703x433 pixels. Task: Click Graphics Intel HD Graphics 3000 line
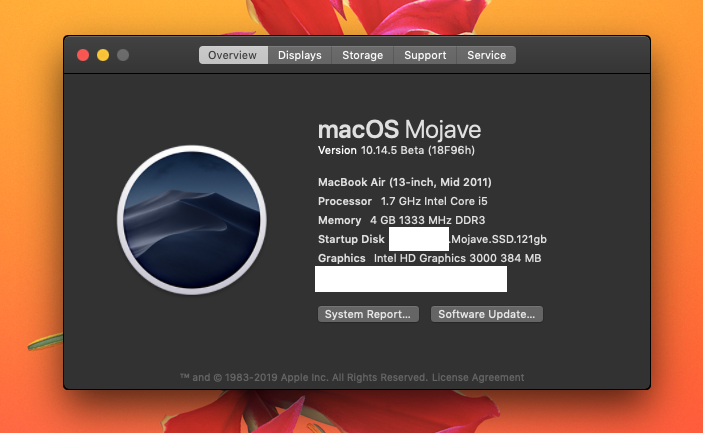pos(430,258)
